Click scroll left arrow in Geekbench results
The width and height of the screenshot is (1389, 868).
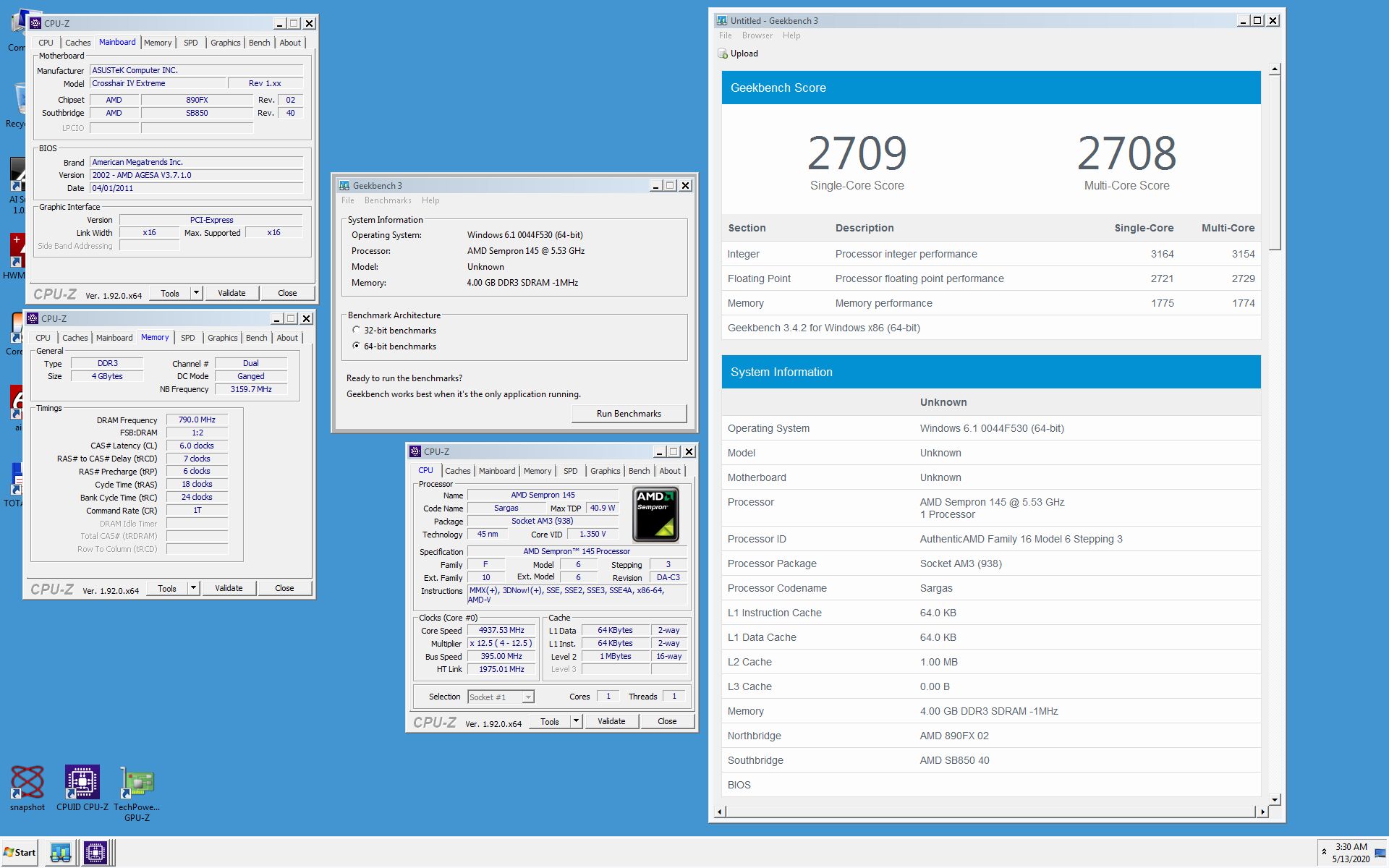(719, 812)
